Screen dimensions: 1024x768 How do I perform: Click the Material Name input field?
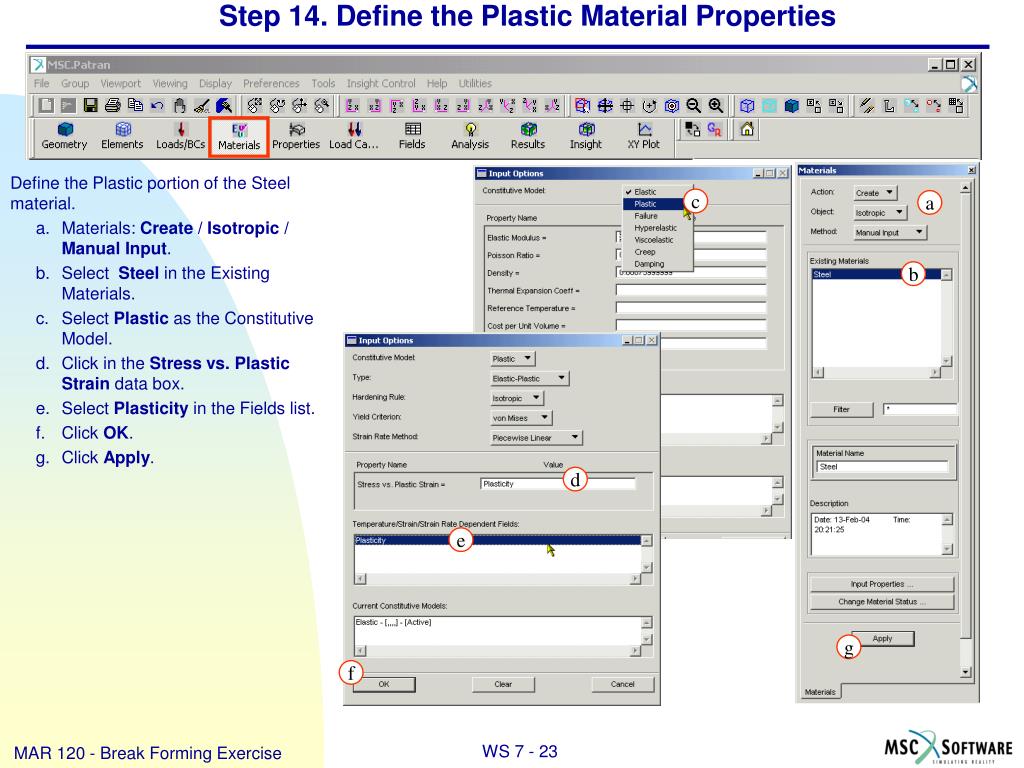coord(882,466)
